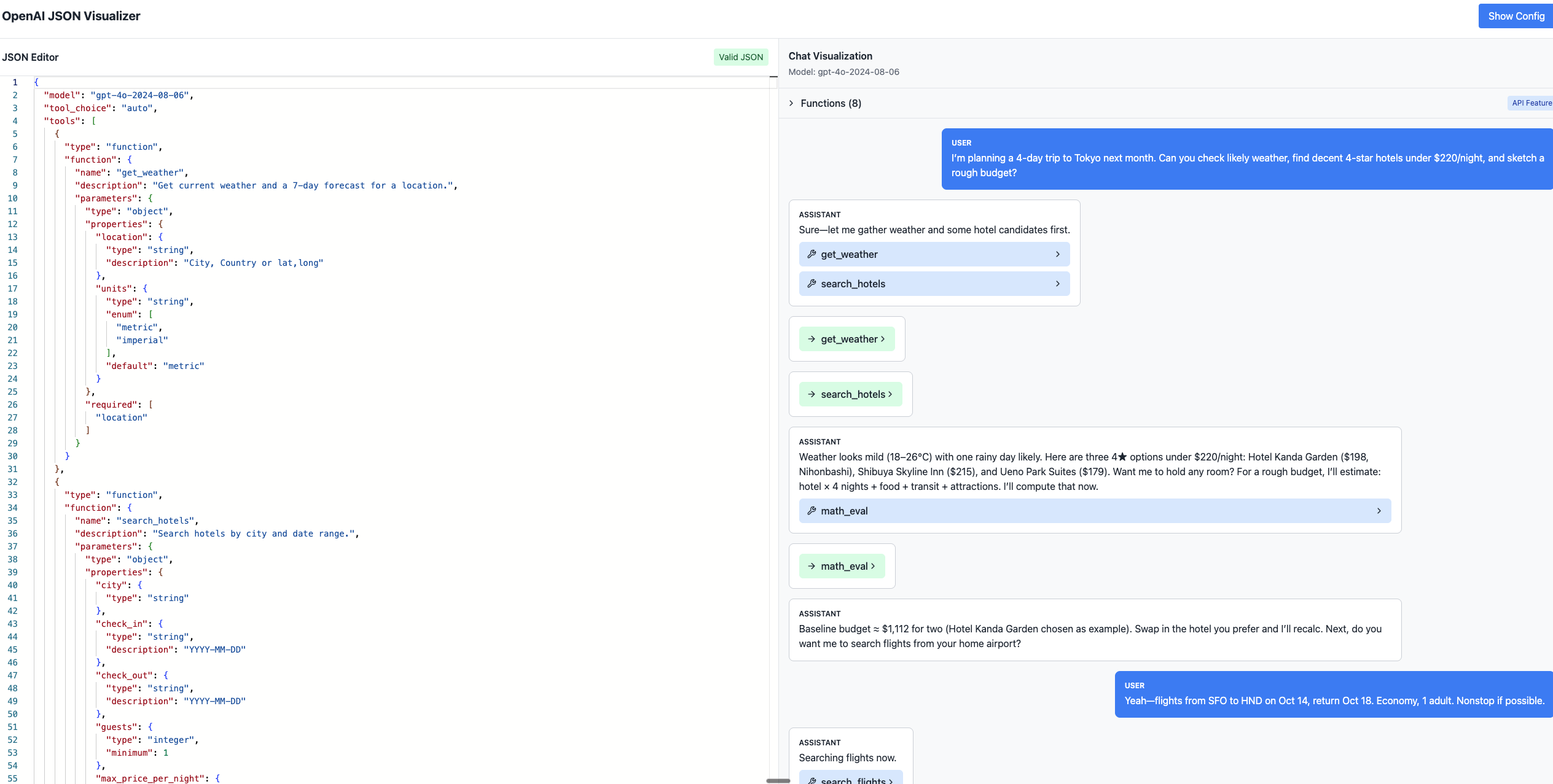Expand the green get_weather result chevron
This screenshot has width=1553, height=784.
tap(883, 339)
